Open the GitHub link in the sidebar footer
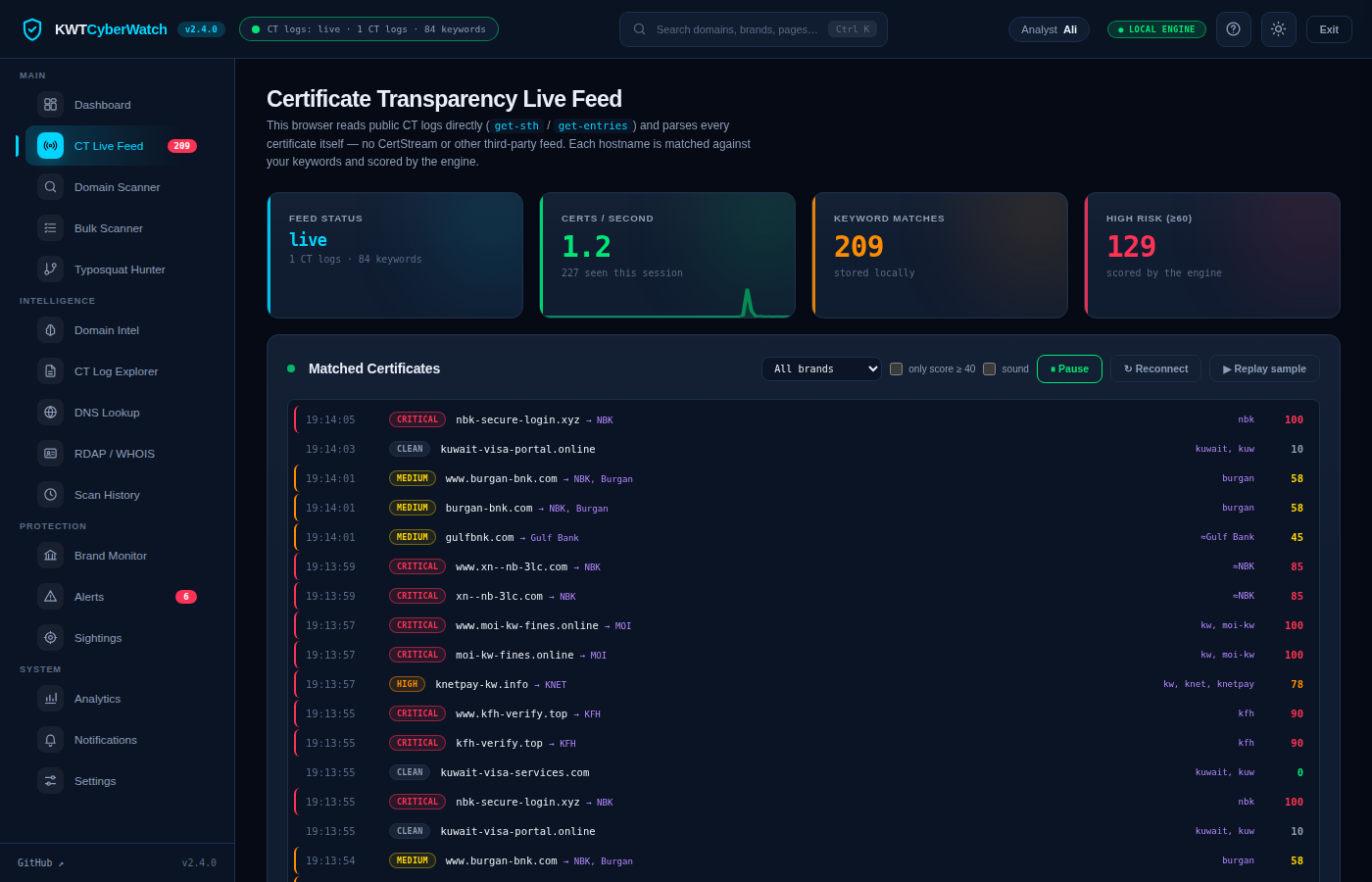The width and height of the screenshot is (1372, 882). [x=40, y=863]
